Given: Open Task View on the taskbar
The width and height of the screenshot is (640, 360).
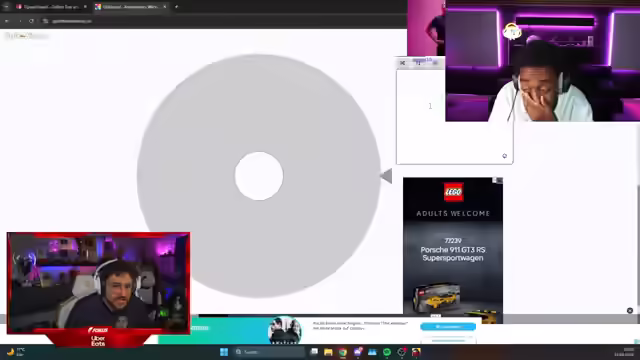Looking at the screenshot, I should tap(314, 352).
